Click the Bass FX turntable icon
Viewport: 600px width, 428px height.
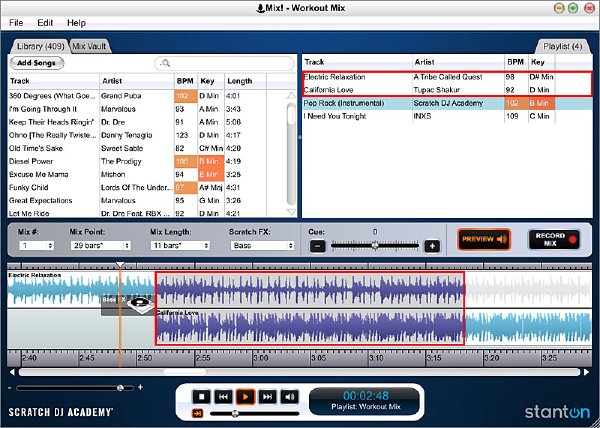(x=139, y=304)
